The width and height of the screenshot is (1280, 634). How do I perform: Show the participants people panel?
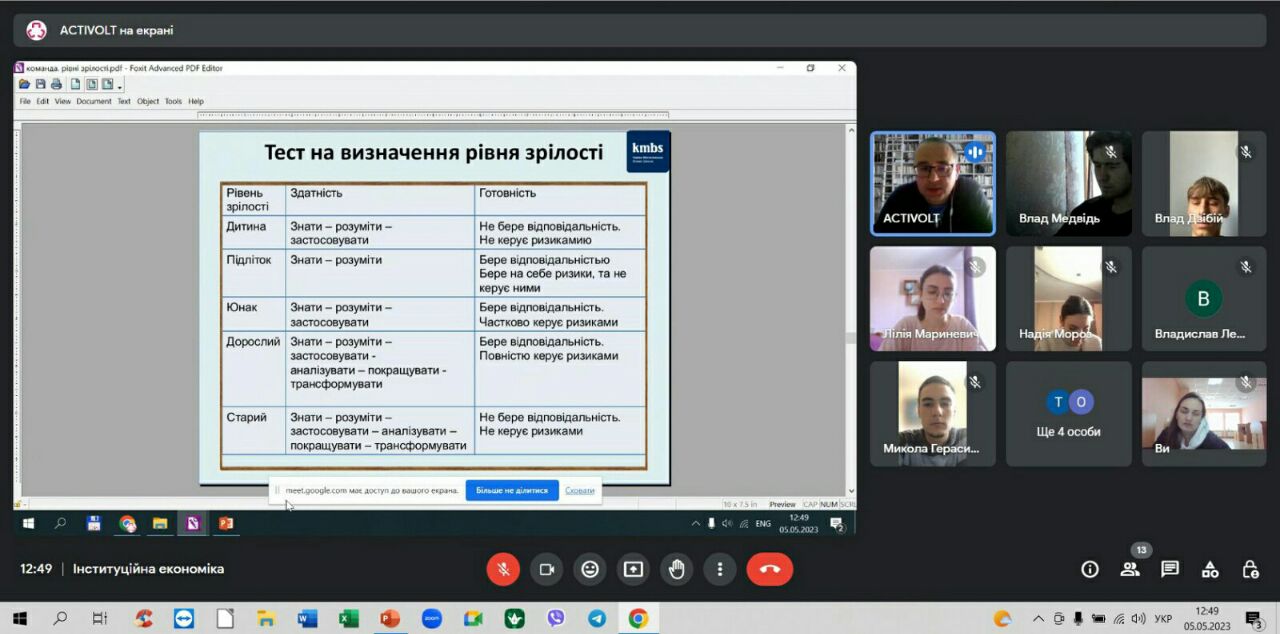[x=1130, y=569]
